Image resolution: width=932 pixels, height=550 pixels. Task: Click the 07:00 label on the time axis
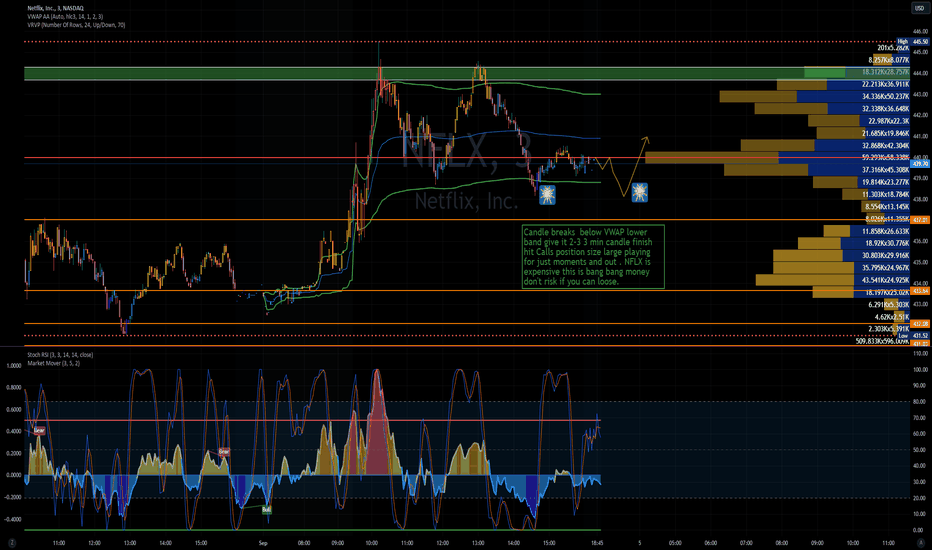(x=746, y=543)
